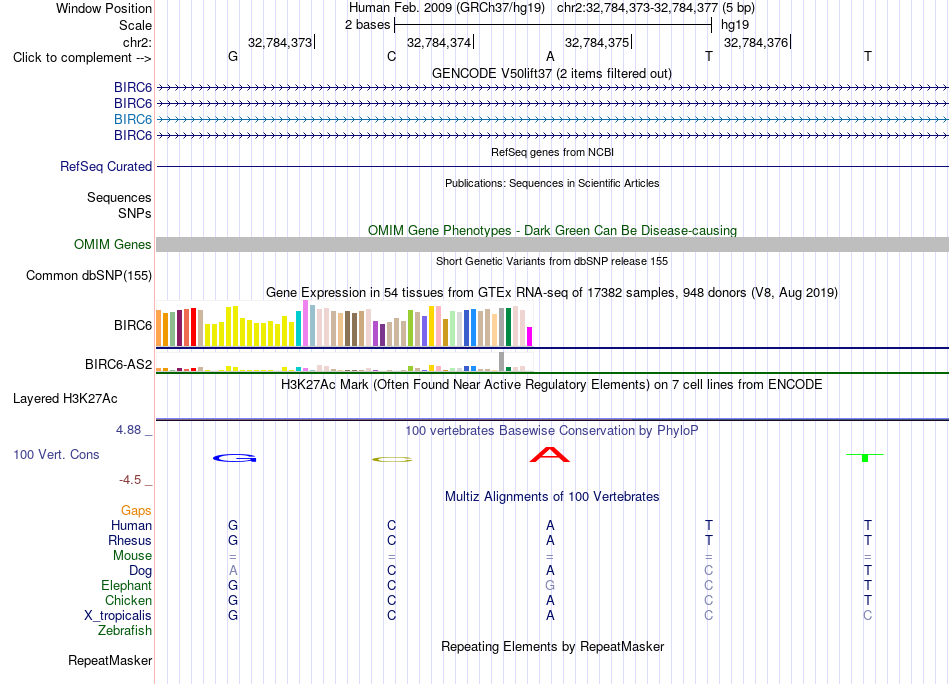Click the 100 Vert. Cons label
Screen dimensions: 950x684
coord(56,454)
